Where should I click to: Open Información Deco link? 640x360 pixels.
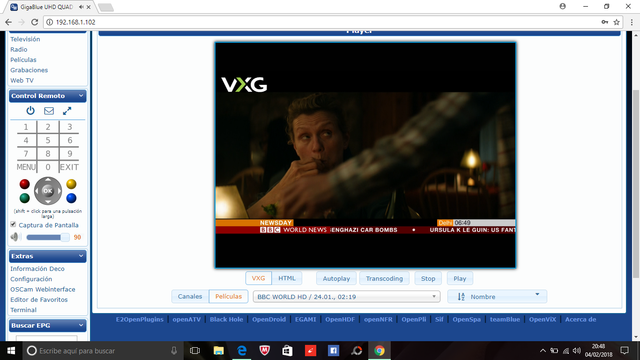[x=38, y=269]
